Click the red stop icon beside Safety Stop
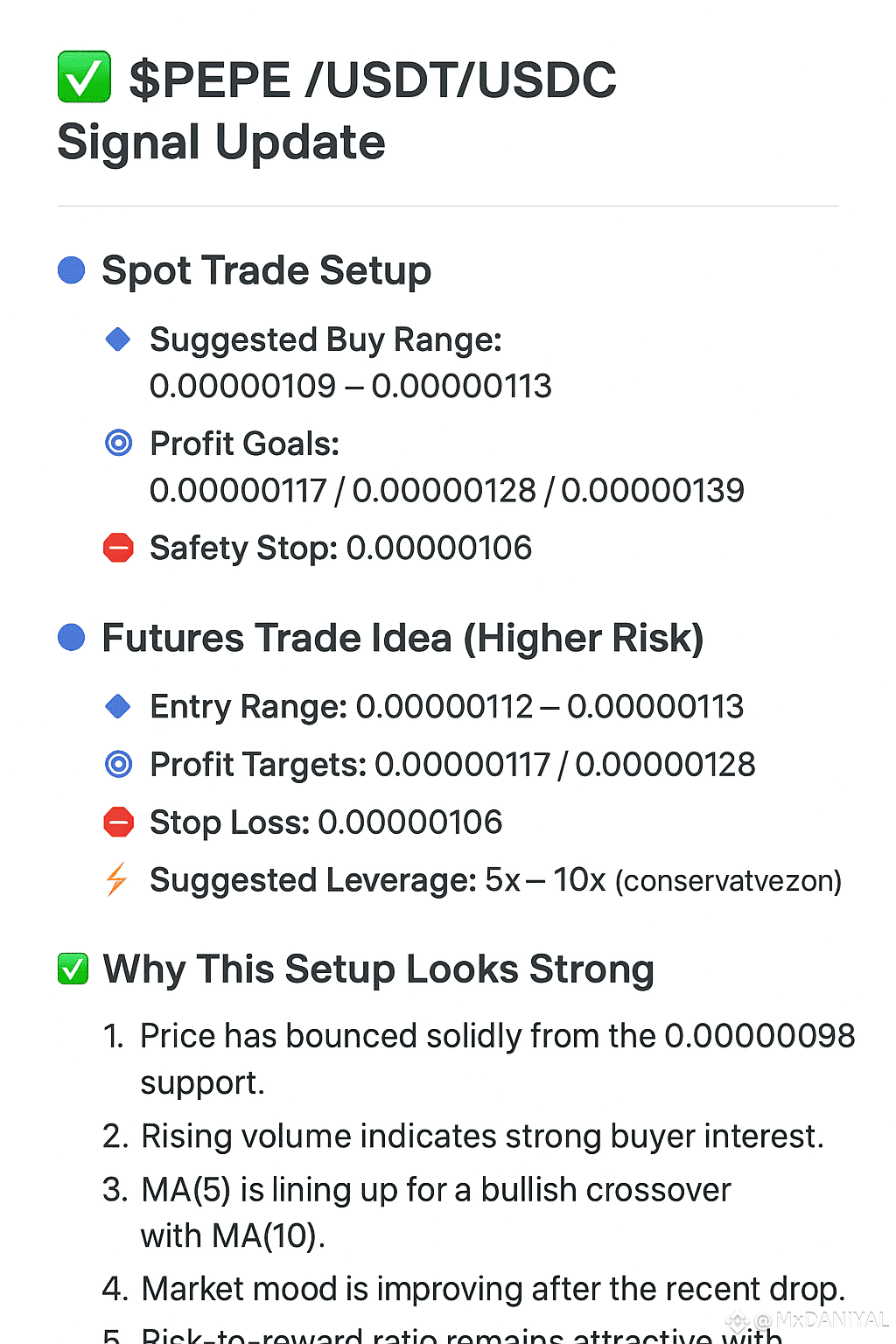The width and height of the screenshot is (896, 1344). click(118, 548)
